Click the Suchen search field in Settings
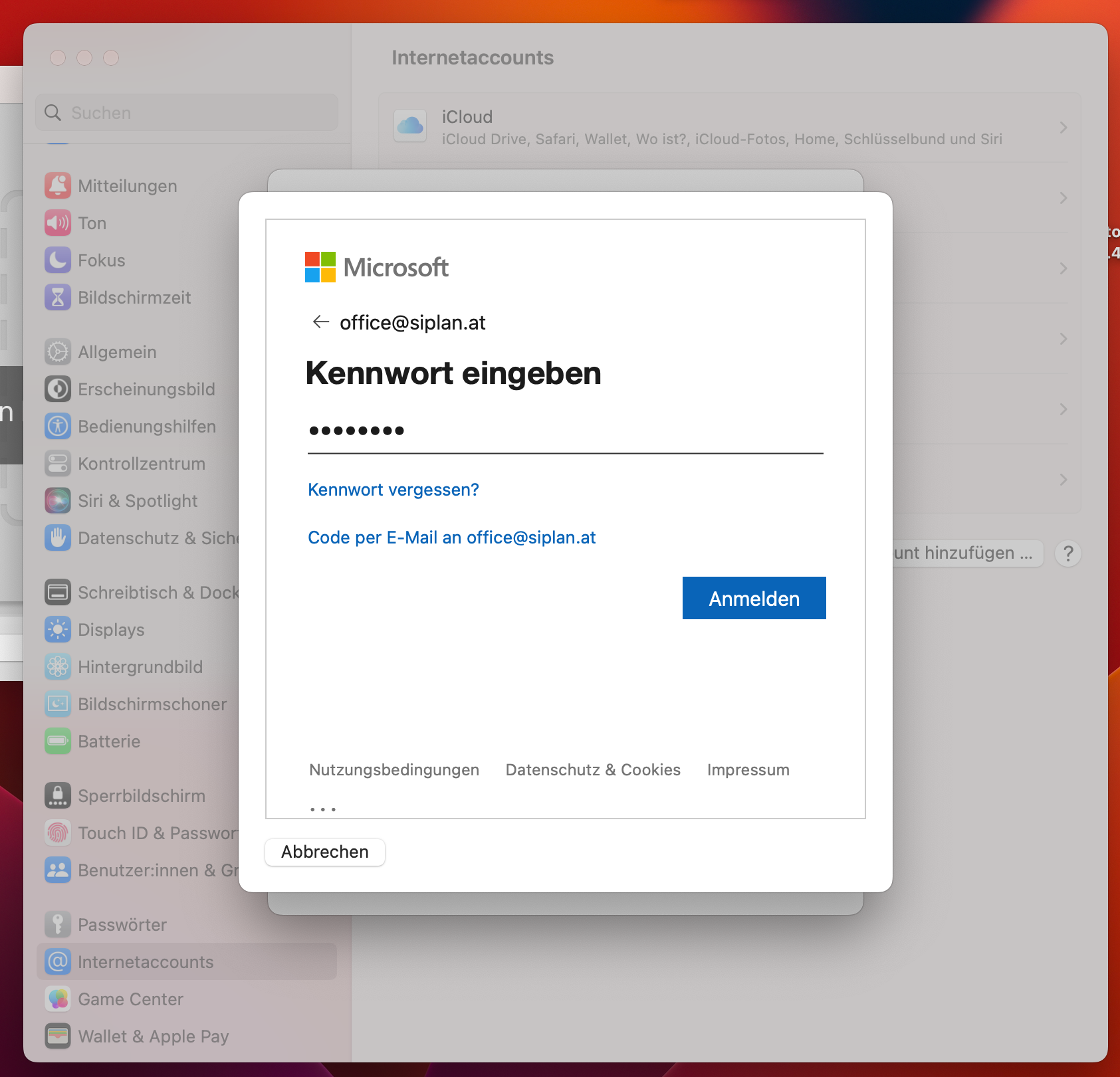 click(x=187, y=112)
